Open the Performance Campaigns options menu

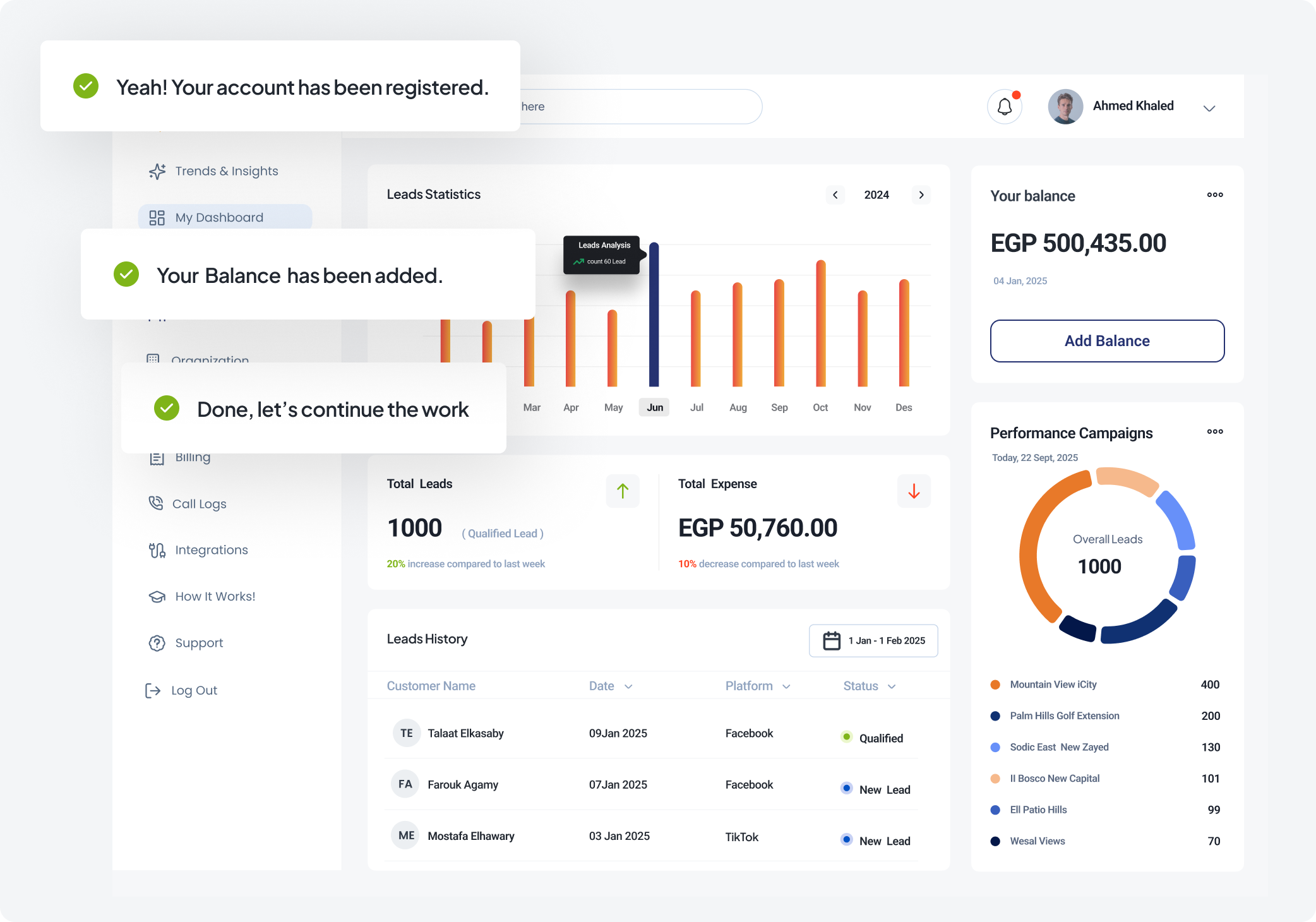[1214, 432]
